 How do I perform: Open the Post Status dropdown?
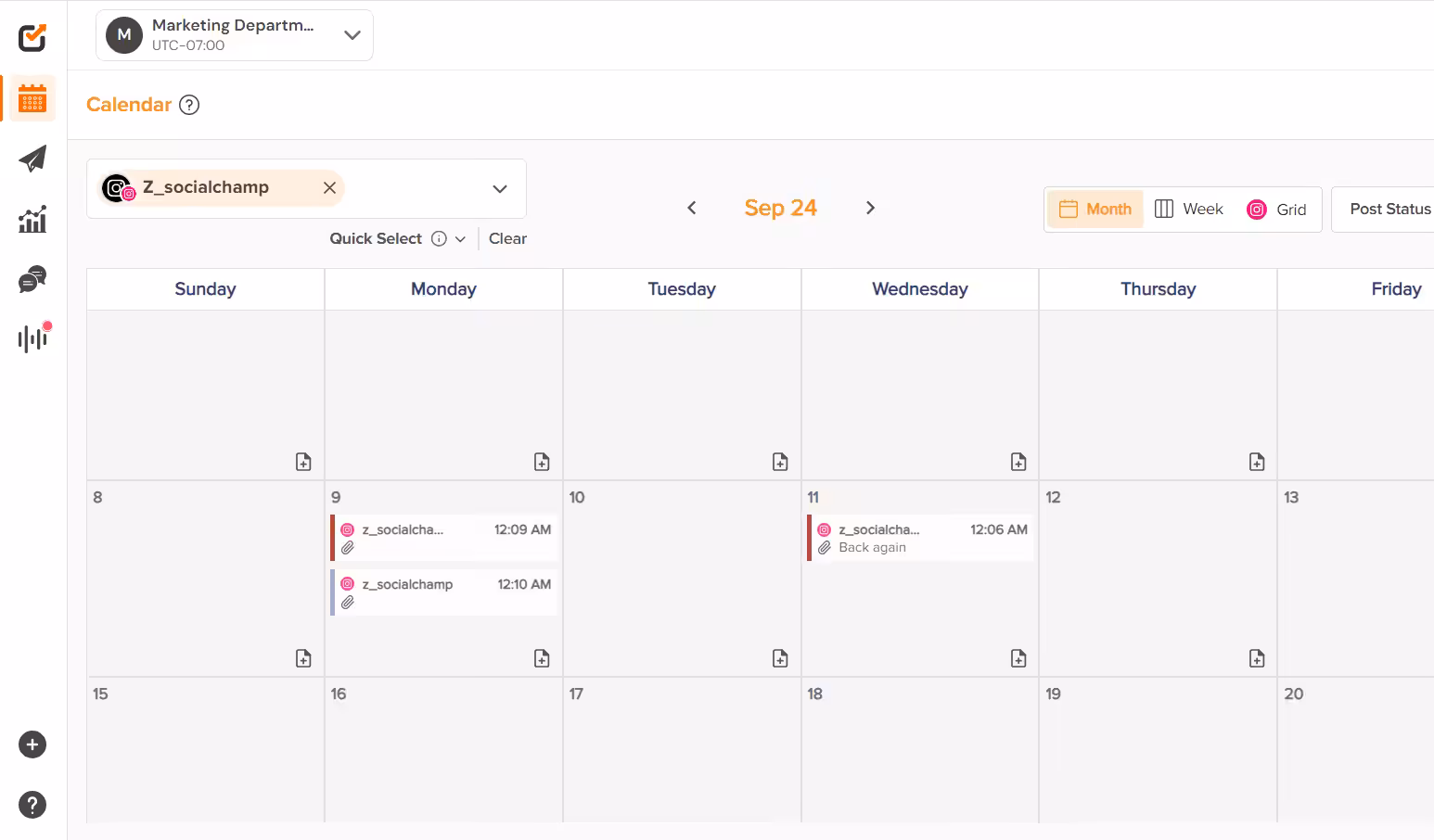point(1384,210)
